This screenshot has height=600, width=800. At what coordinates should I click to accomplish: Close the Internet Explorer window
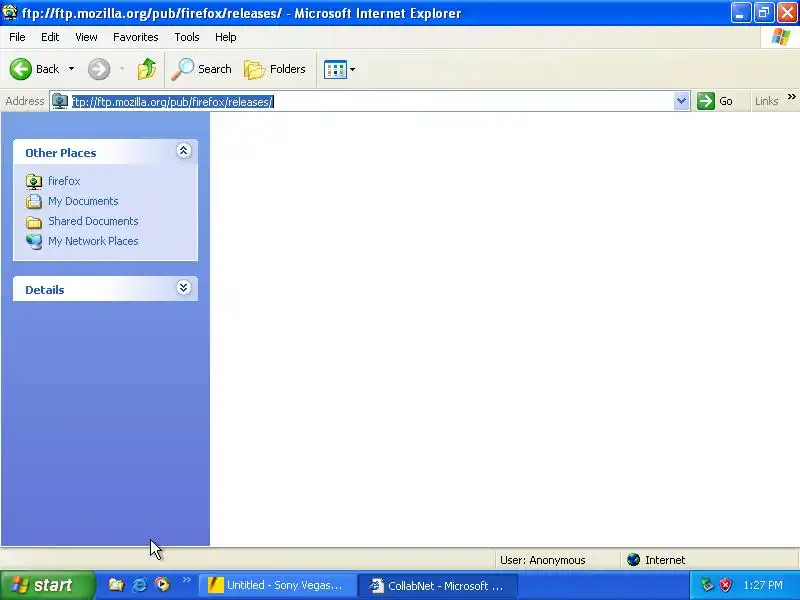point(787,13)
